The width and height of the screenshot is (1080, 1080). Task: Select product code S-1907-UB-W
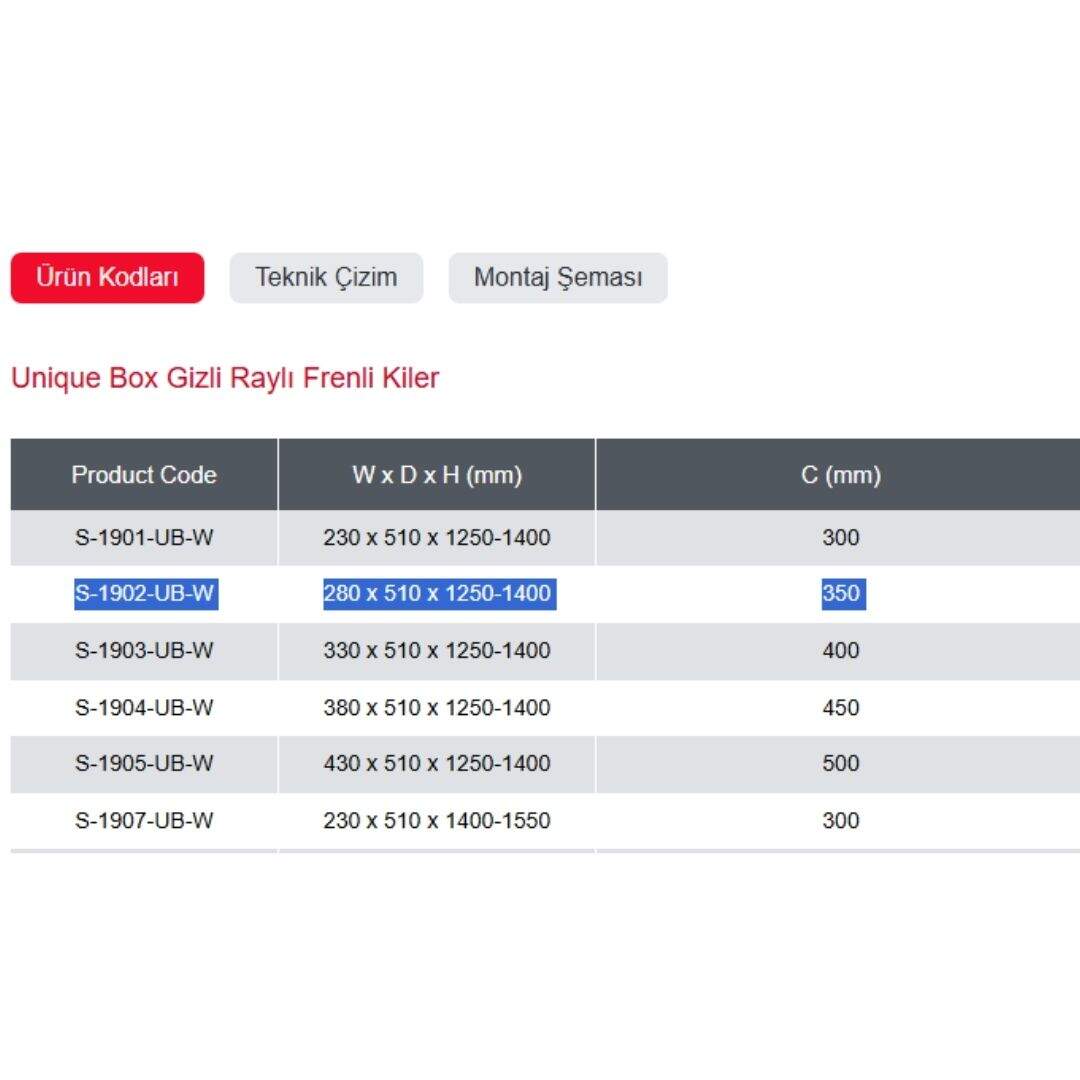144,821
